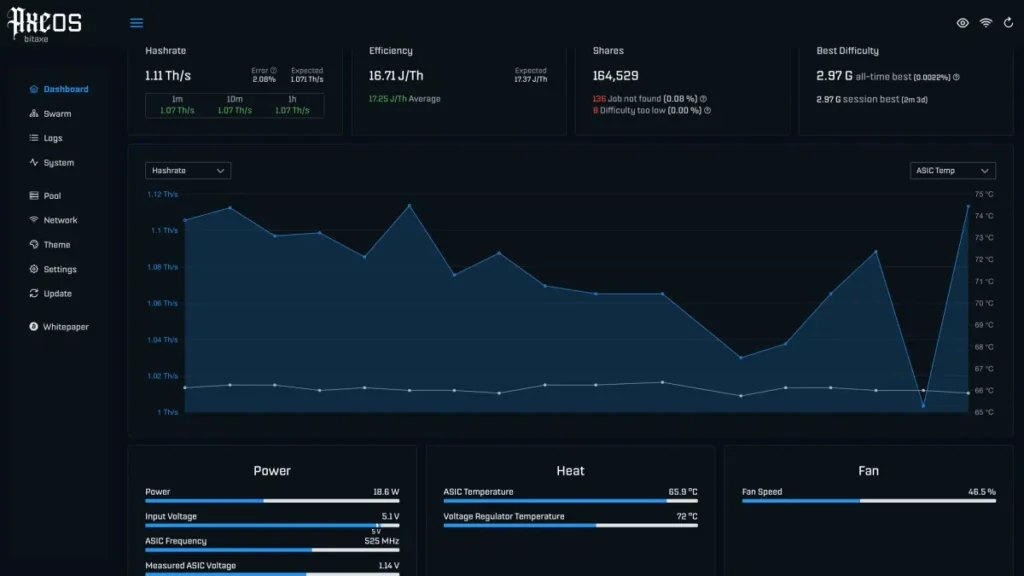1024x576 pixels.
Task: Click the Expected 17.37 J/Th efficiency text
Action: pos(530,74)
